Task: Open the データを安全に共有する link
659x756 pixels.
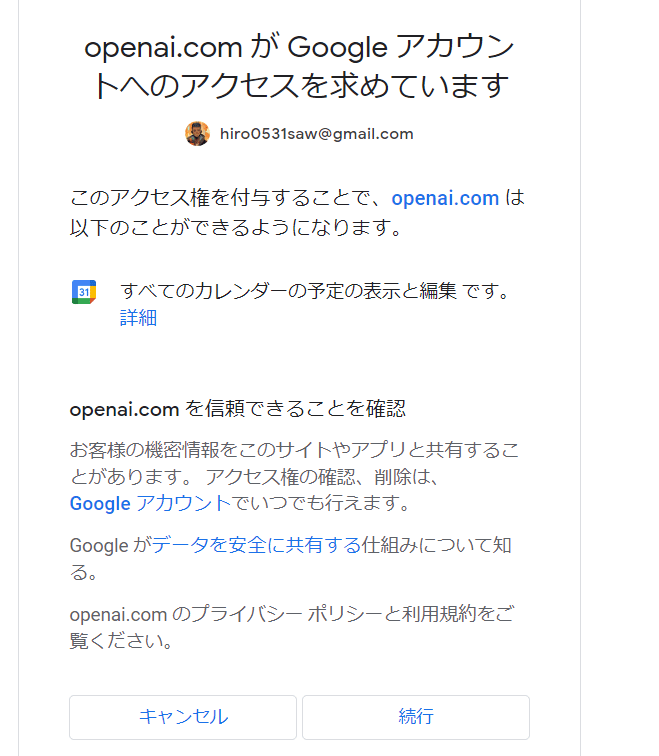Action: tap(256, 546)
